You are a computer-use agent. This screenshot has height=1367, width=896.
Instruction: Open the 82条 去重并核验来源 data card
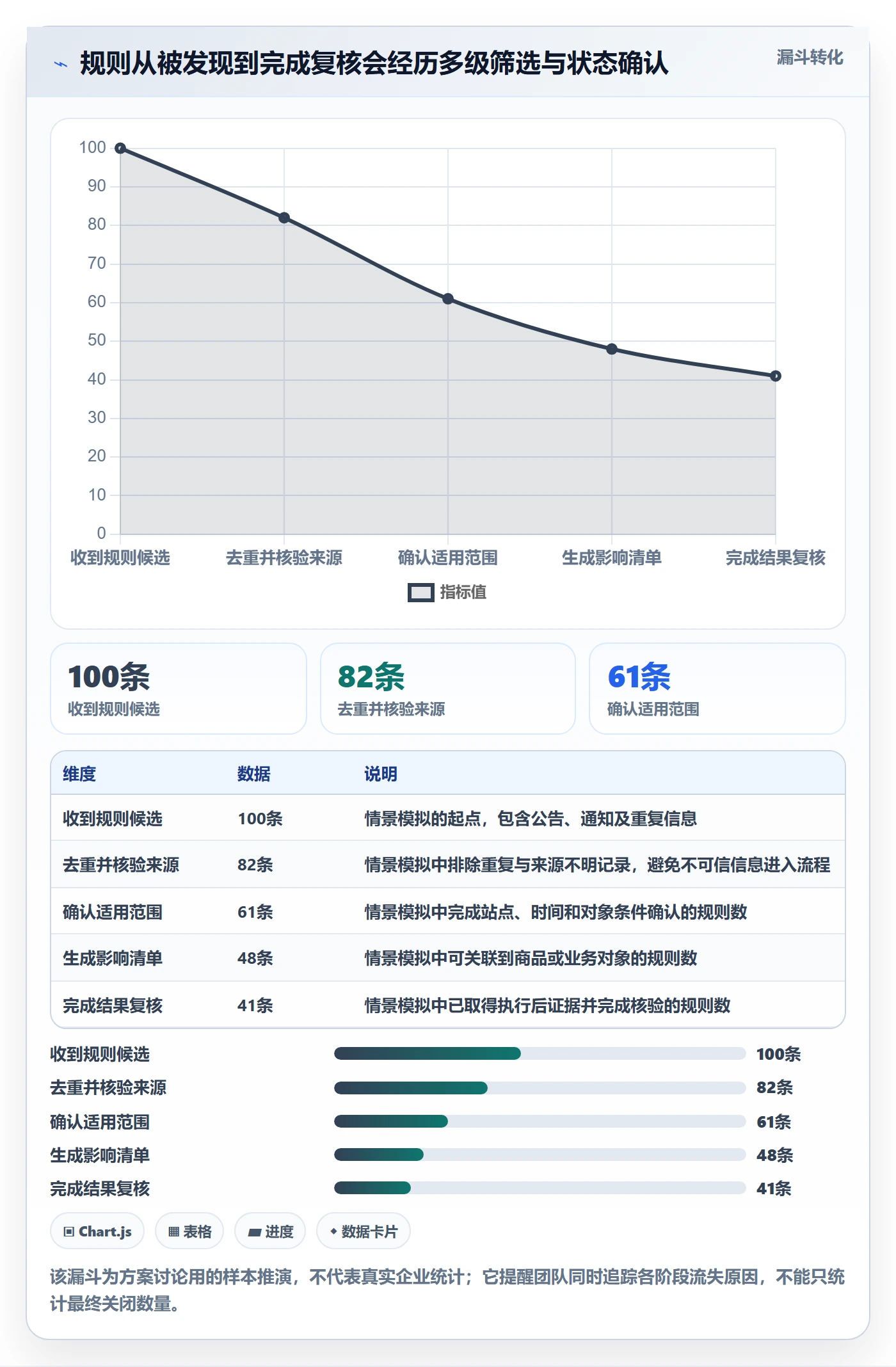[x=448, y=689]
